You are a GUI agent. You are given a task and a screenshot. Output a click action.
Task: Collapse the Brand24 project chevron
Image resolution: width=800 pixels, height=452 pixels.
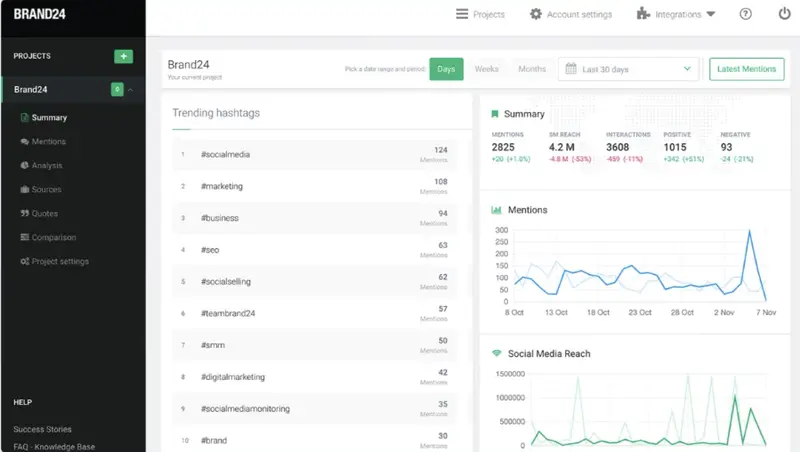coord(131,90)
